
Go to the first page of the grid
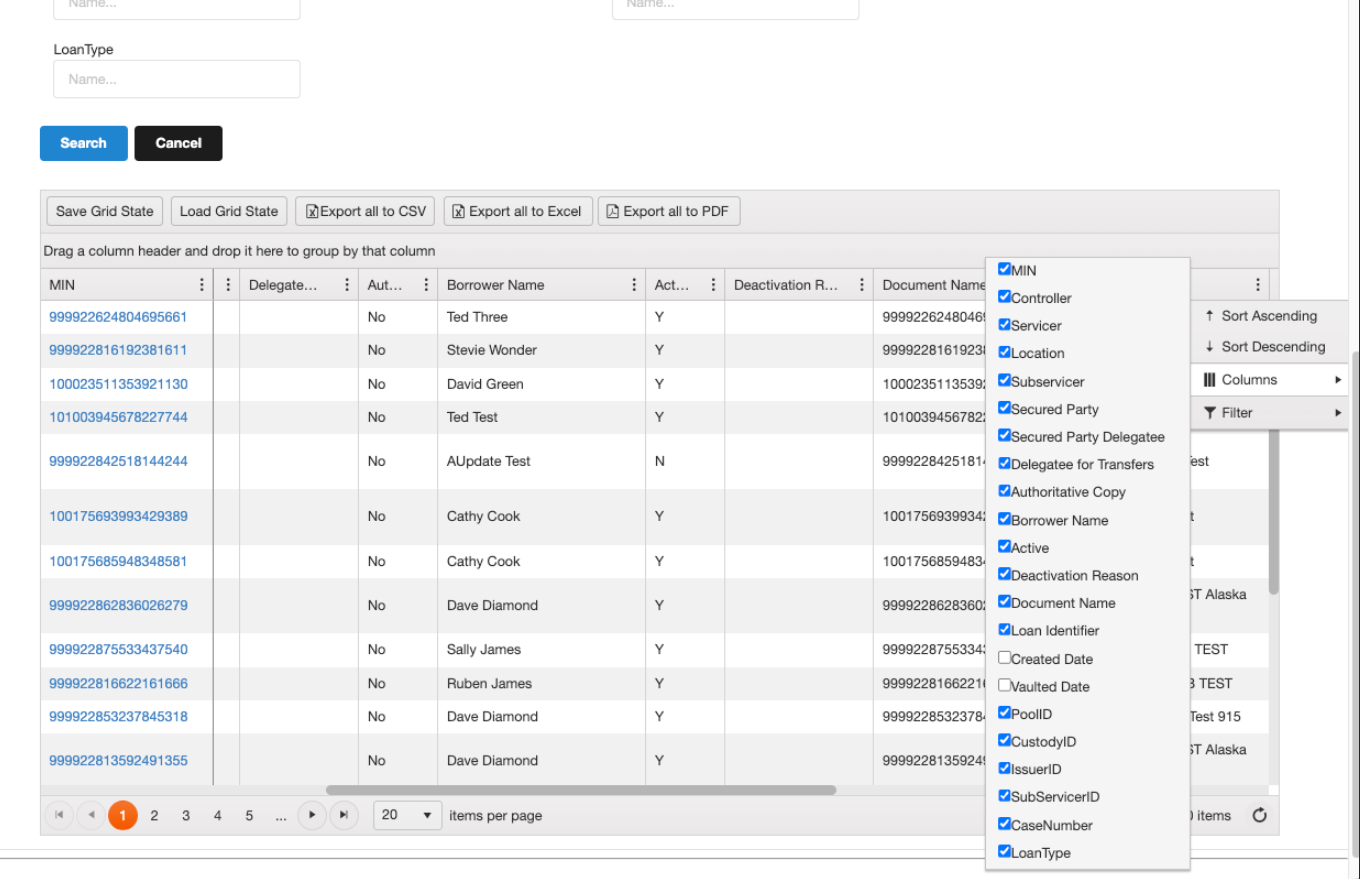pyautogui.click(x=59, y=815)
